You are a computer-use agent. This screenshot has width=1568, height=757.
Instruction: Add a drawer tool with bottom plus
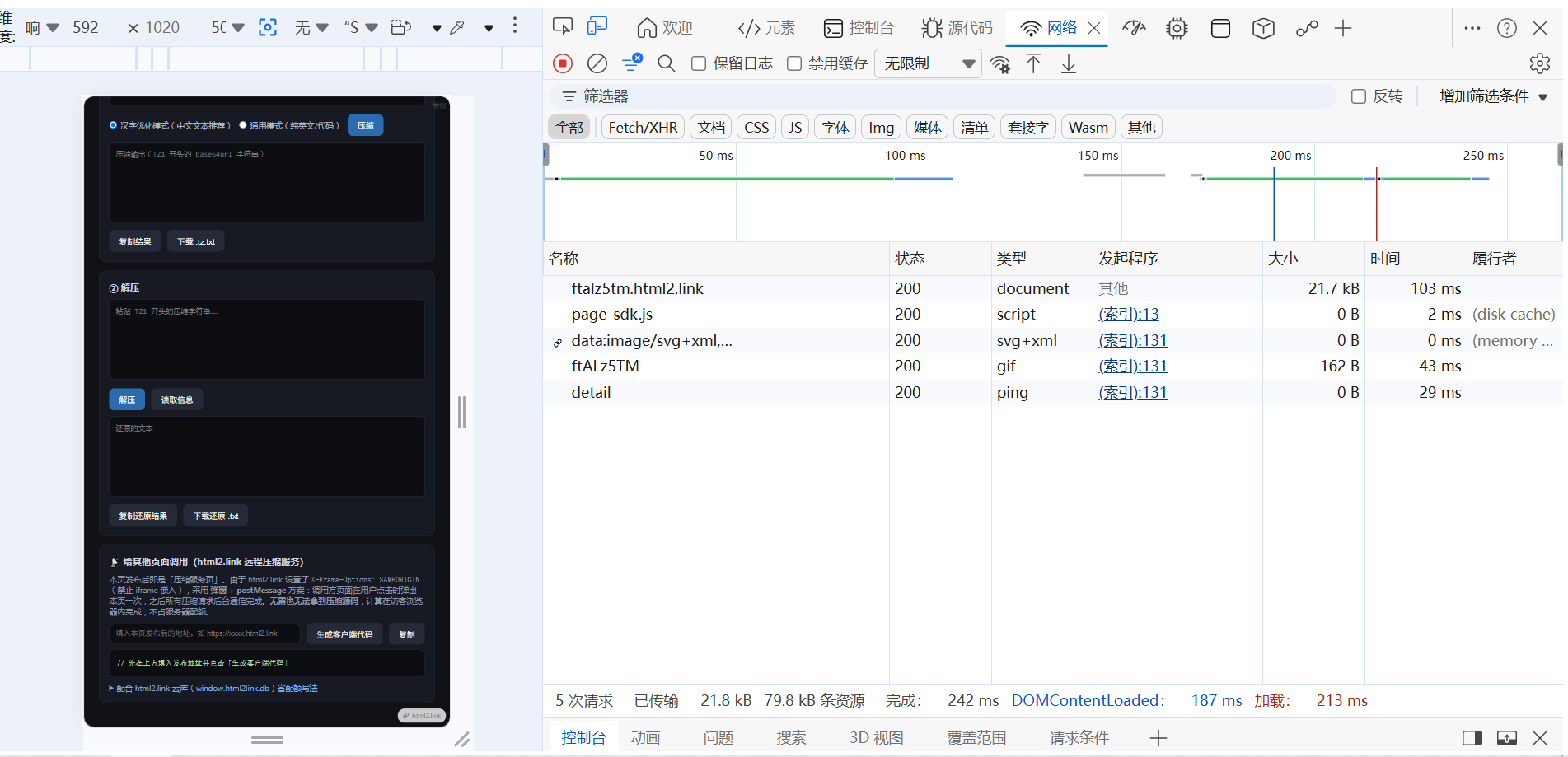(1158, 738)
